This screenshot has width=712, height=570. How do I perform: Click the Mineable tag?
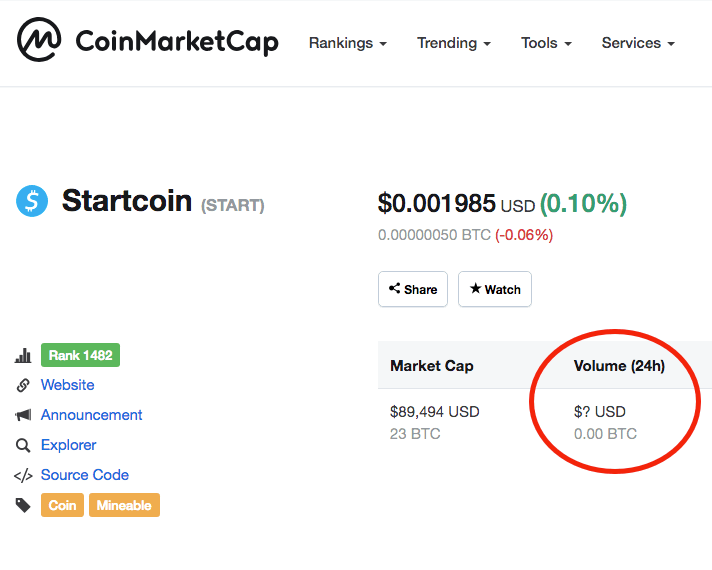[124, 505]
